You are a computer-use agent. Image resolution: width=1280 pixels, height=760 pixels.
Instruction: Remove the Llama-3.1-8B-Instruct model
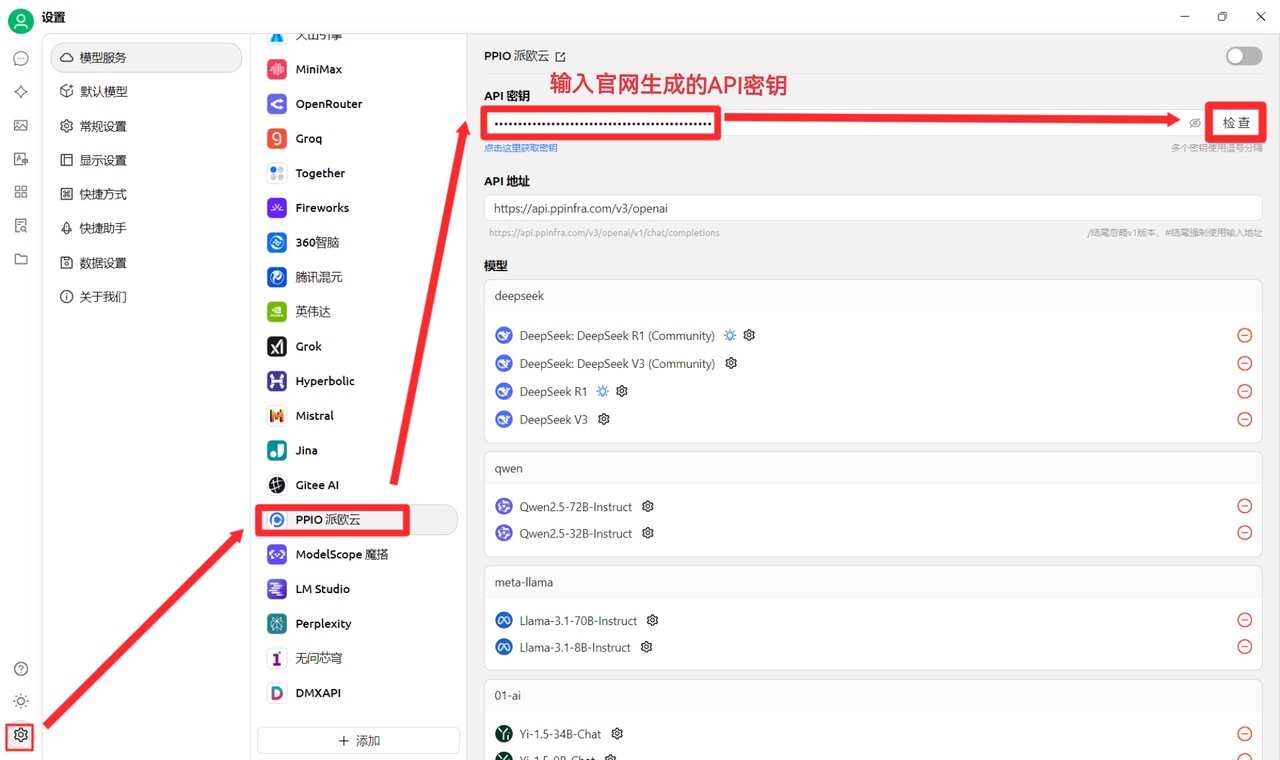[x=1245, y=647]
